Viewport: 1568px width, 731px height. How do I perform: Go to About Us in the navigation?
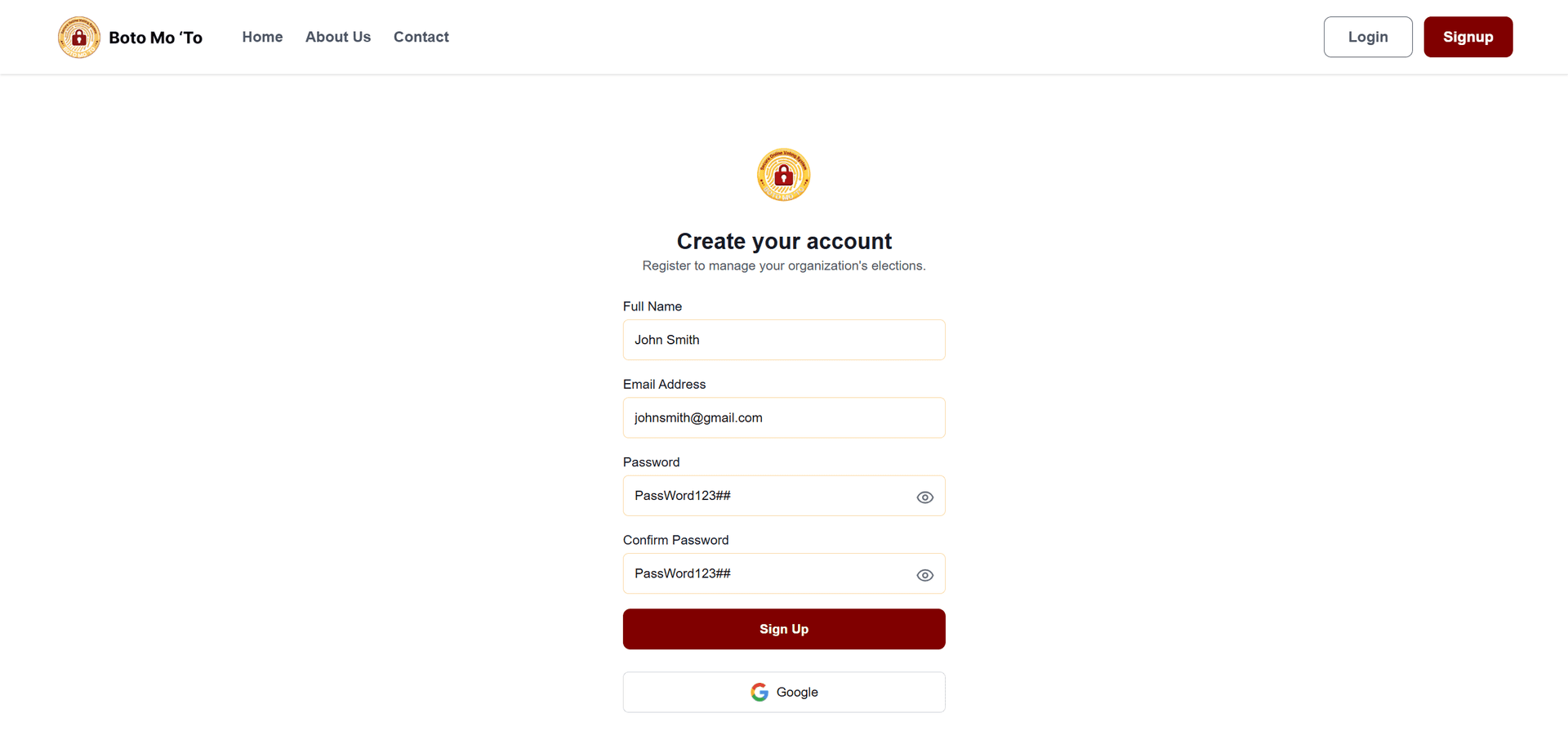coord(338,37)
